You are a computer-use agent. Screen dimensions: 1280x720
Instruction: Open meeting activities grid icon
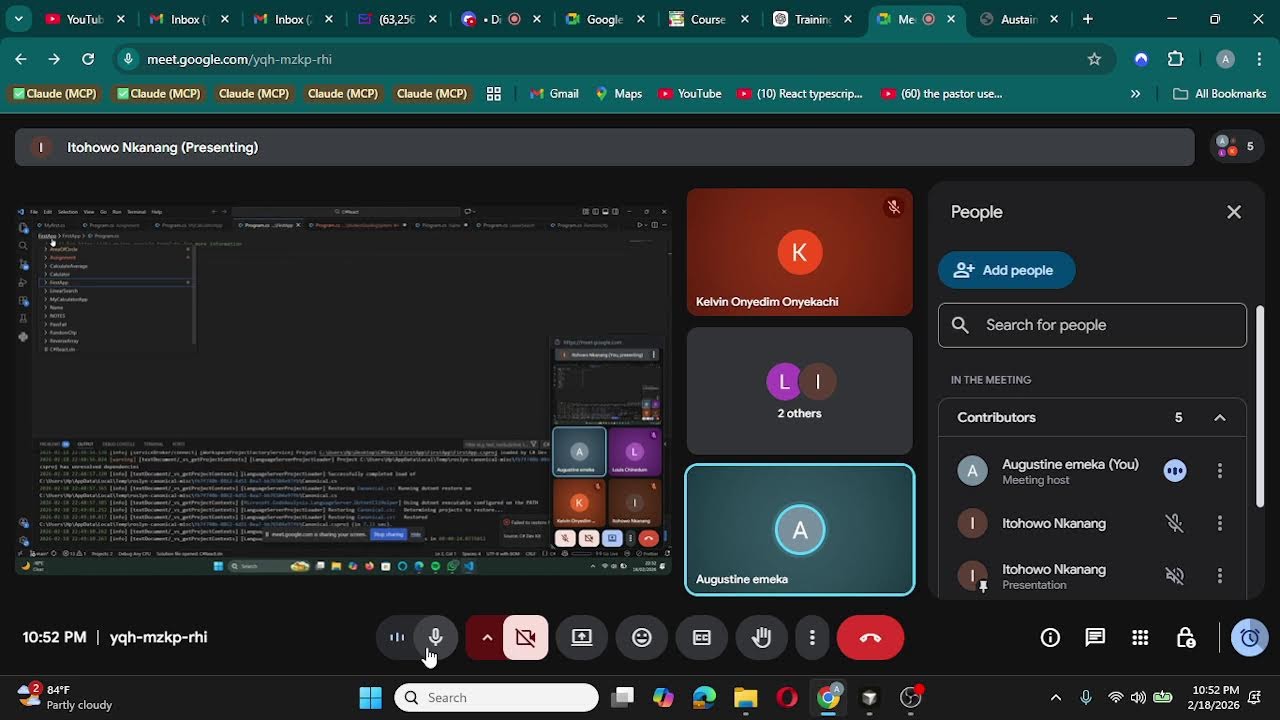pos(1140,637)
